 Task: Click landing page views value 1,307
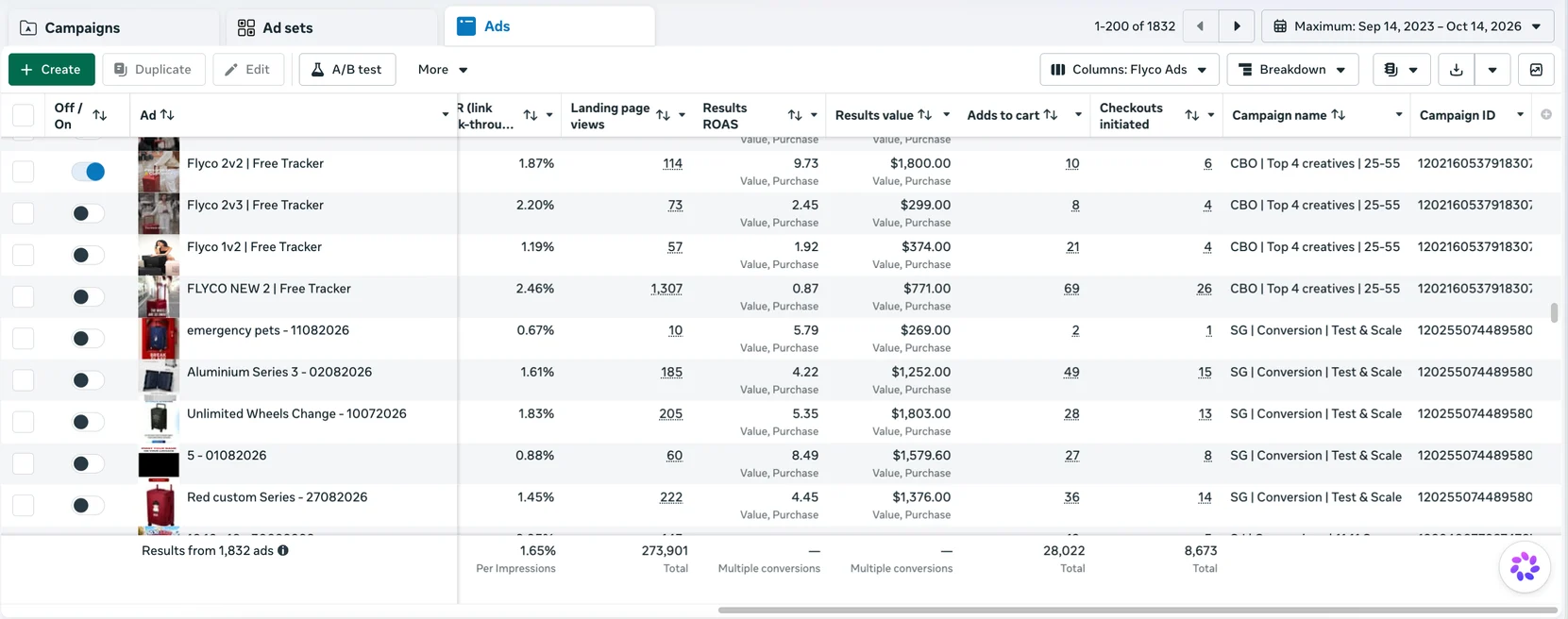(666, 289)
